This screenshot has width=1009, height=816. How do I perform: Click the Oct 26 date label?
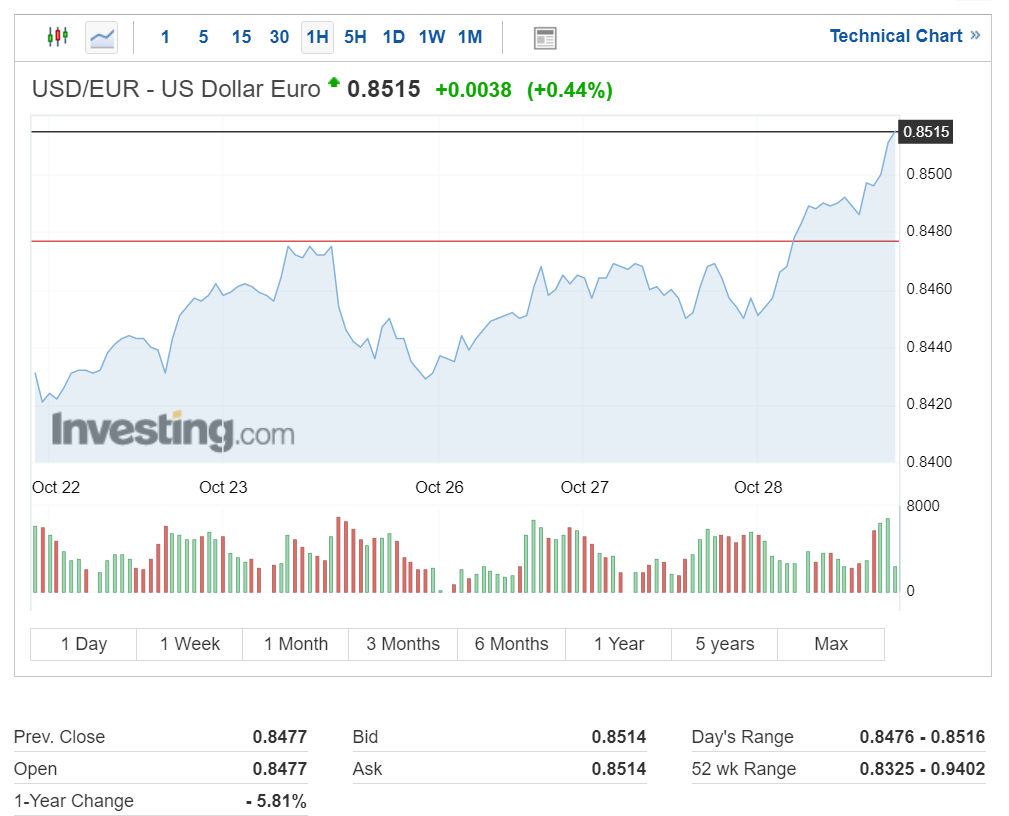(x=440, y=487)
